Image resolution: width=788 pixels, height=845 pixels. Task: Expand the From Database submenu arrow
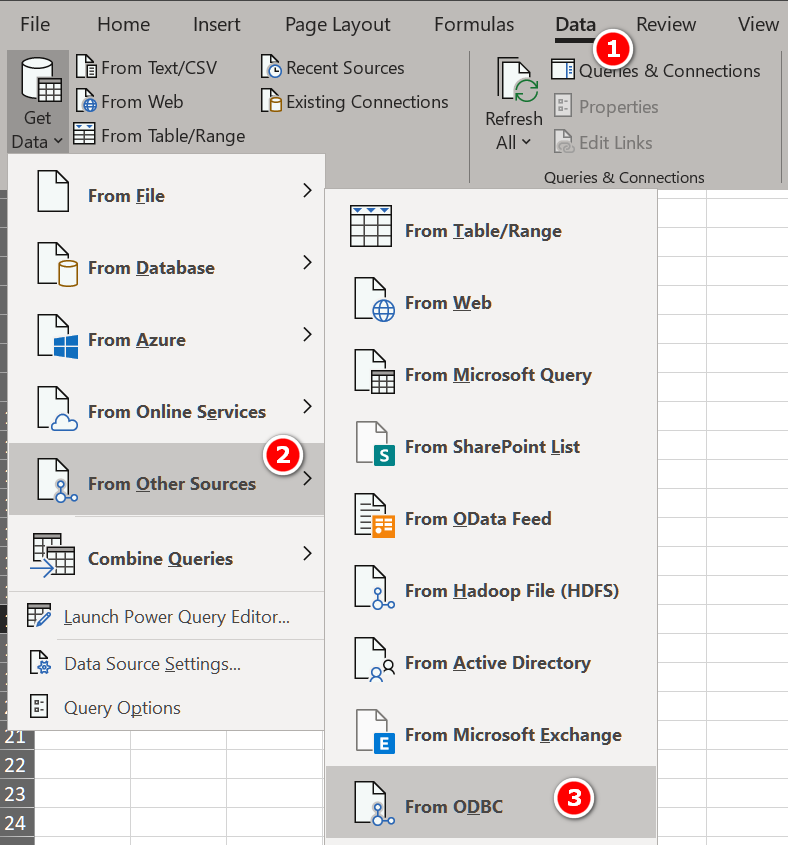(307, 262)
